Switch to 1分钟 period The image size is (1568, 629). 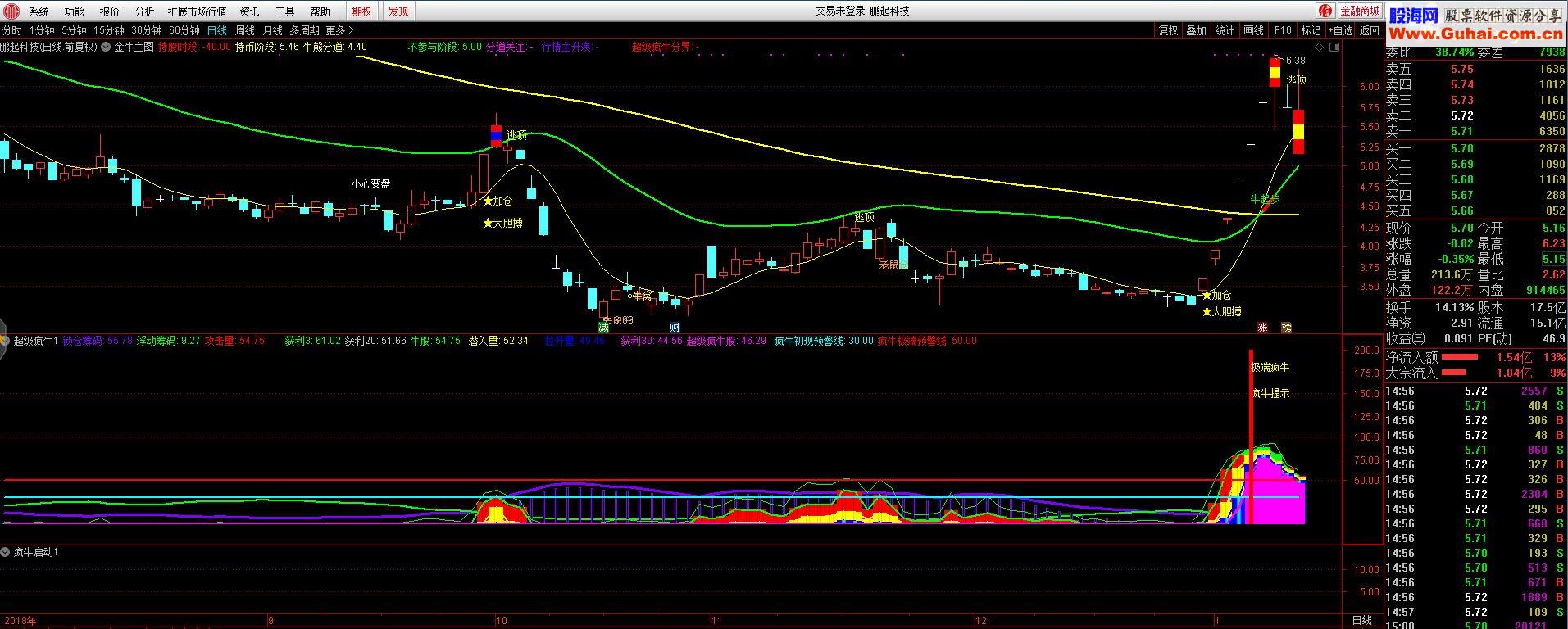(x=41, y=30)
